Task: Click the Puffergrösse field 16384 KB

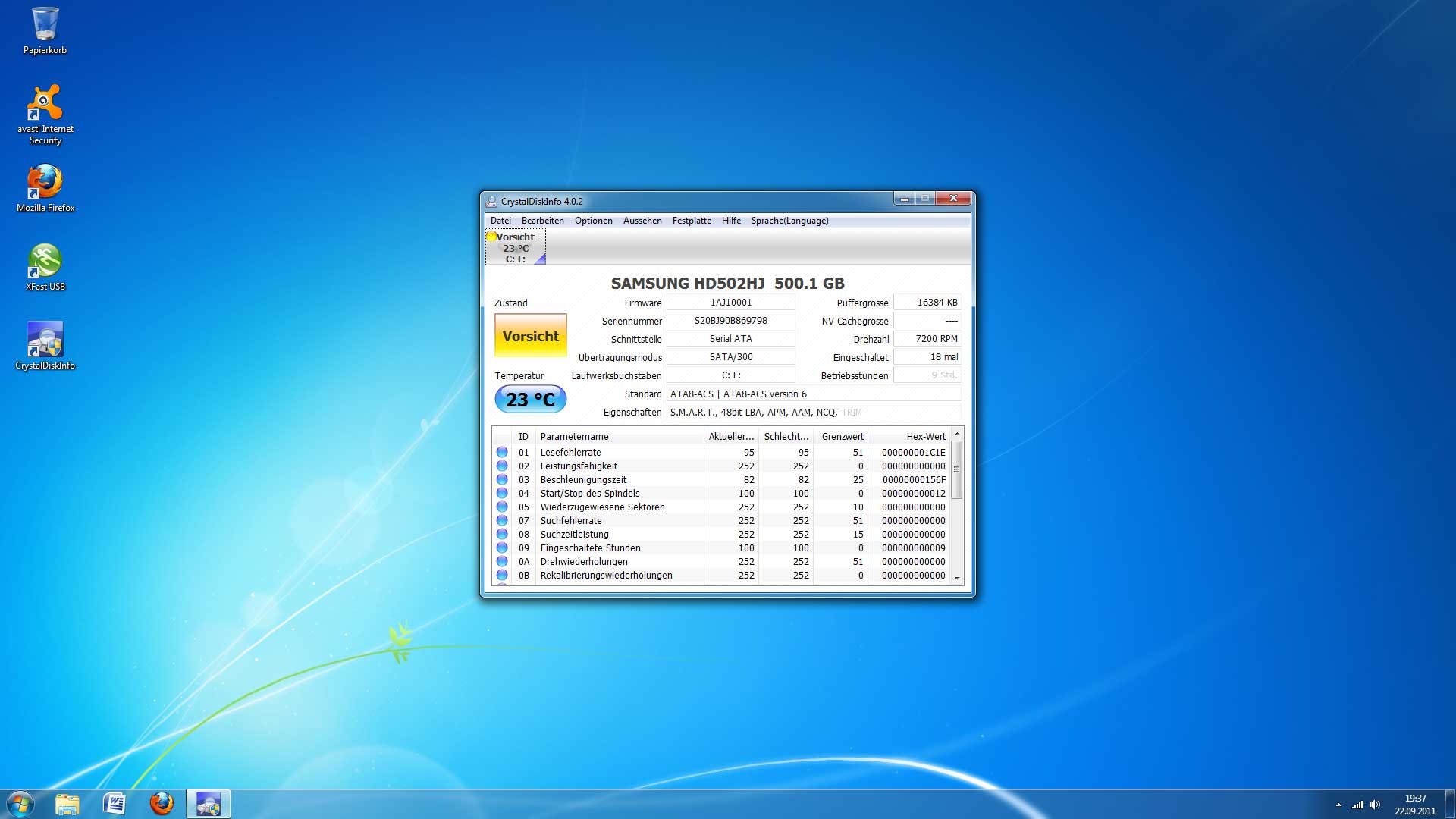Action: 927,303
